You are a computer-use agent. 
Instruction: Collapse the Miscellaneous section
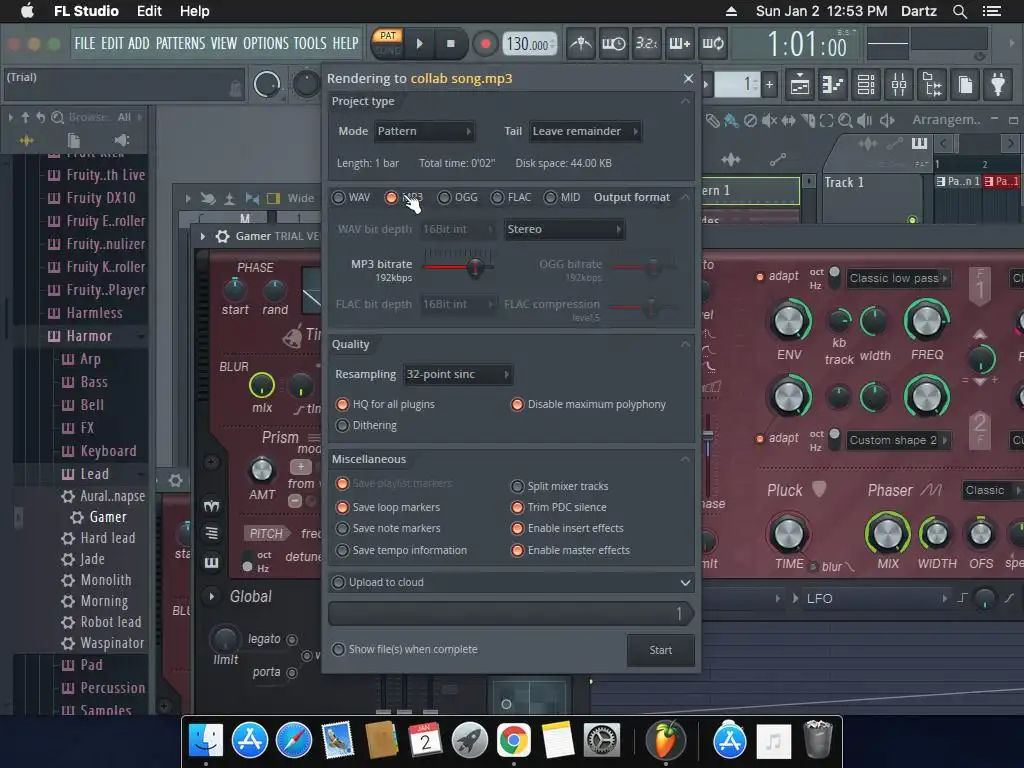coord(685,459)
